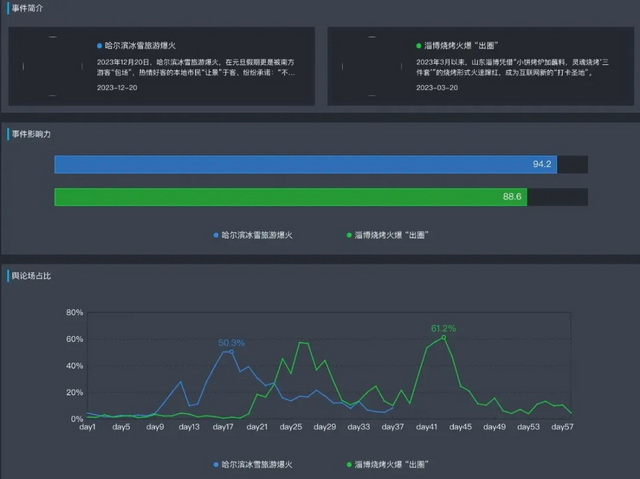Screen dimensions: 640x479
Task: Open the thumbnail of 哈尔滨冰雪旅游爆火 event card
Action: tap(52, 66)
